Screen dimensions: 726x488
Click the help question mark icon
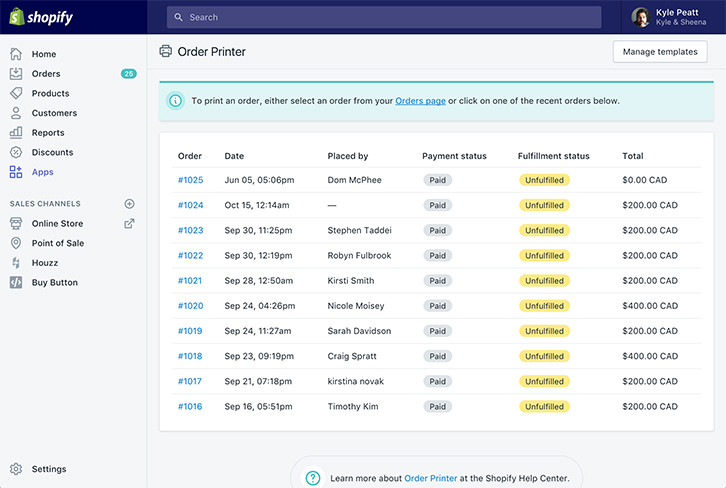click(x=313, y=478)
